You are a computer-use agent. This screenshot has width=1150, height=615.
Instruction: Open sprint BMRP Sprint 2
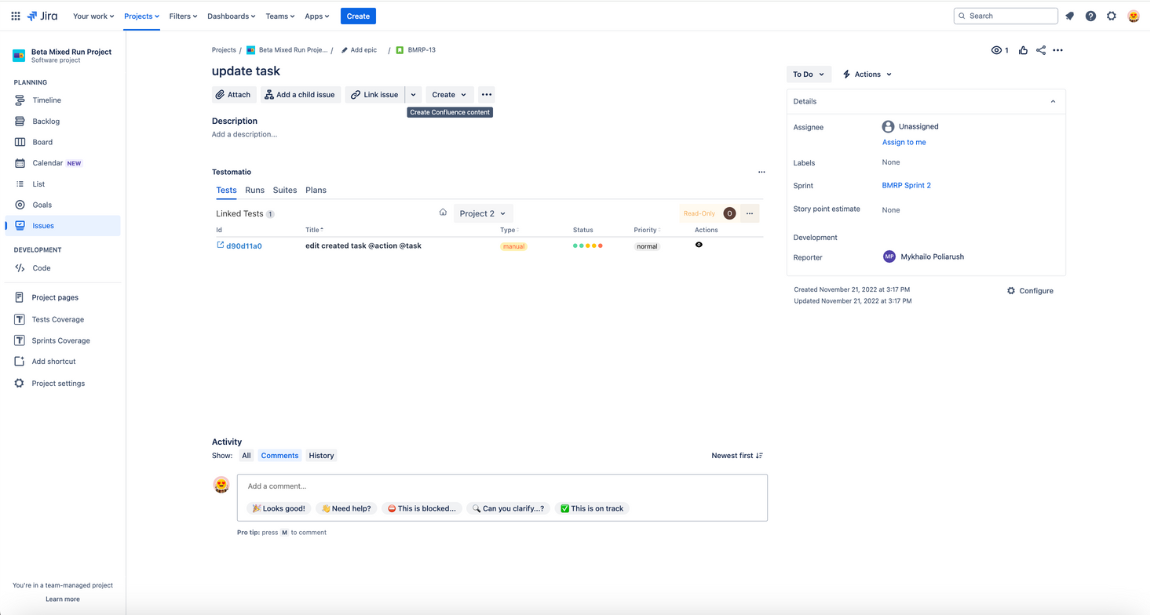(x=906, y=185)
